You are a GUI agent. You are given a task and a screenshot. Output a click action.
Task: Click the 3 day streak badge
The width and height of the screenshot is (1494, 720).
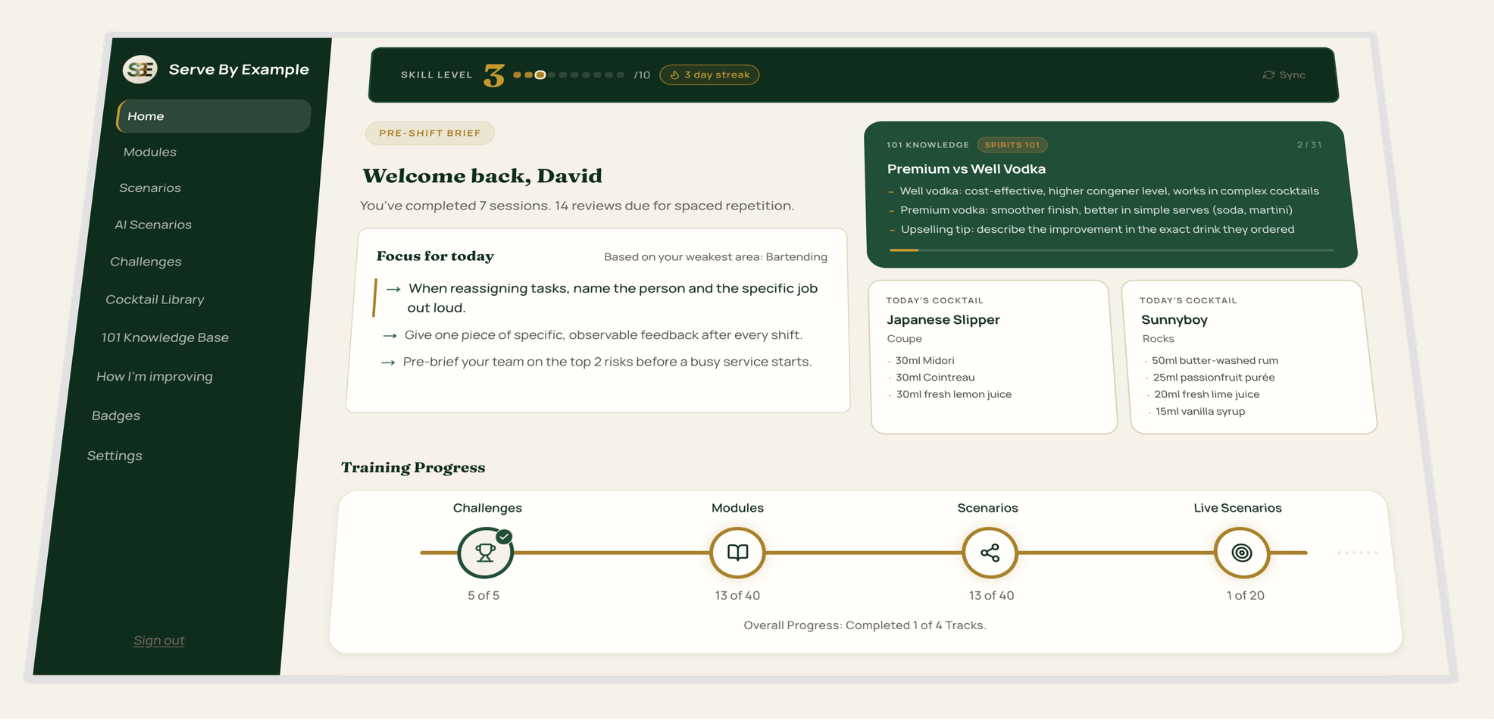709,75
